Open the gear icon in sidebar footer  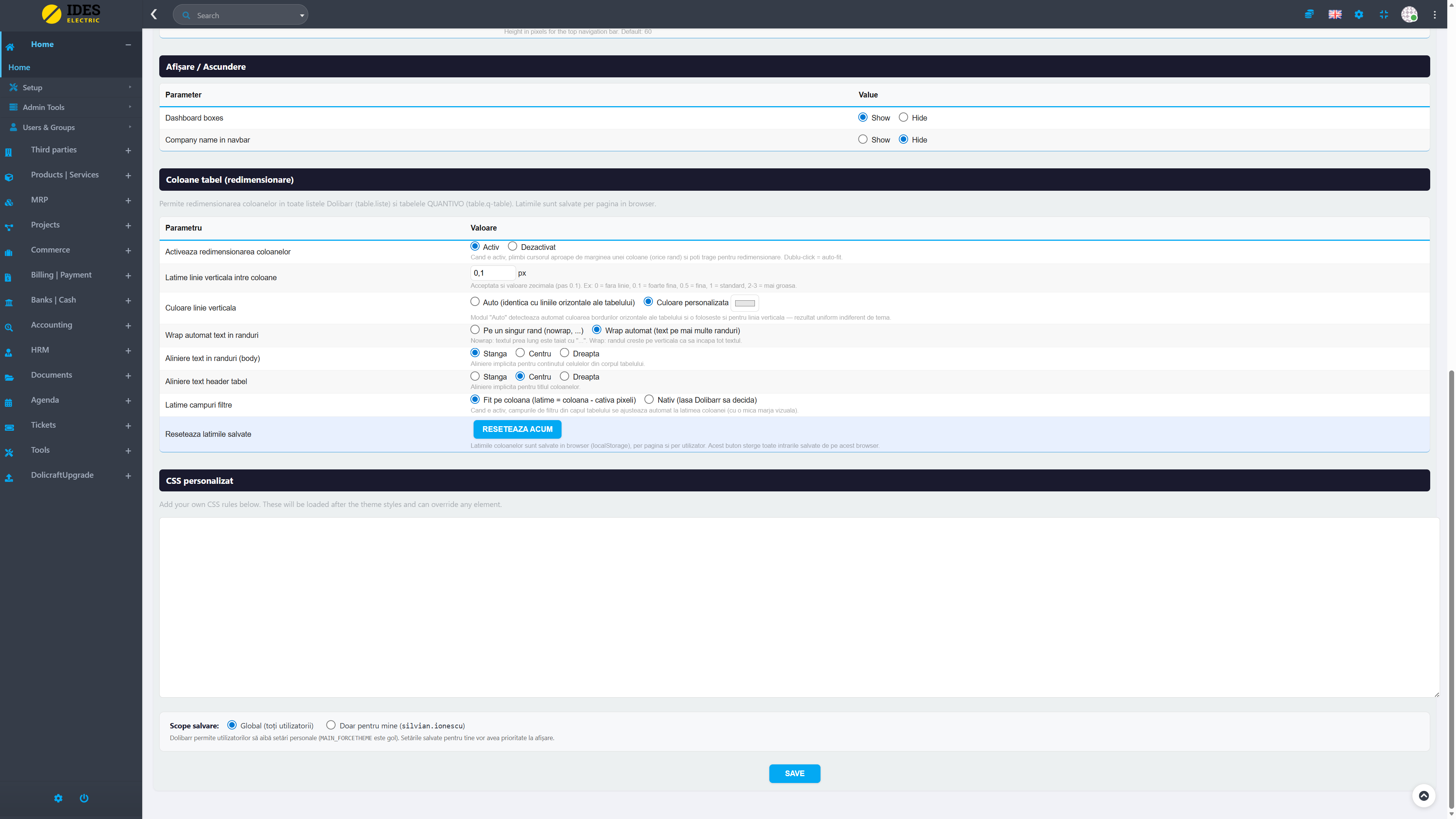point(58,797)
